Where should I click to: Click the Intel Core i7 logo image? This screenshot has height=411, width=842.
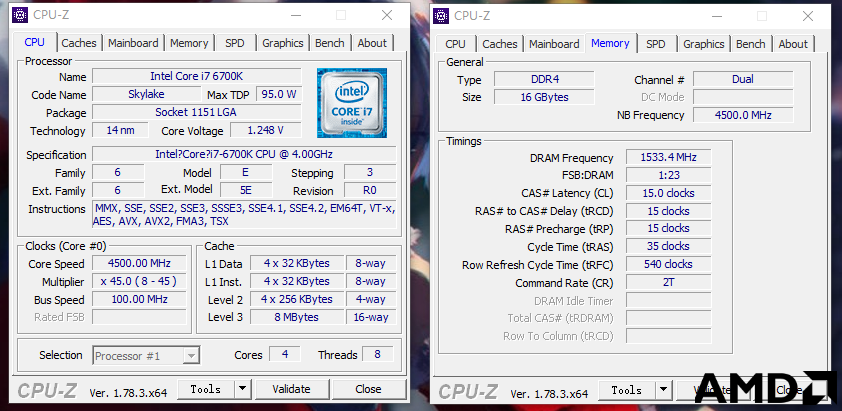352,103
